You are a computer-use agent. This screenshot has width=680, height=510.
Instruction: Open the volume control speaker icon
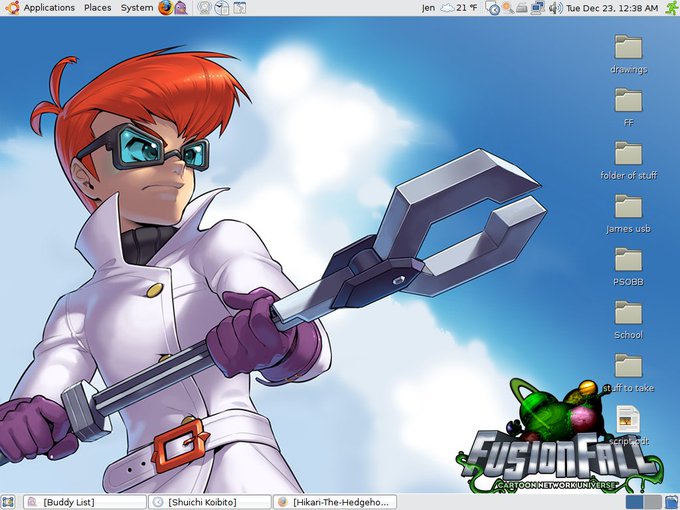(x=555, y=8)
